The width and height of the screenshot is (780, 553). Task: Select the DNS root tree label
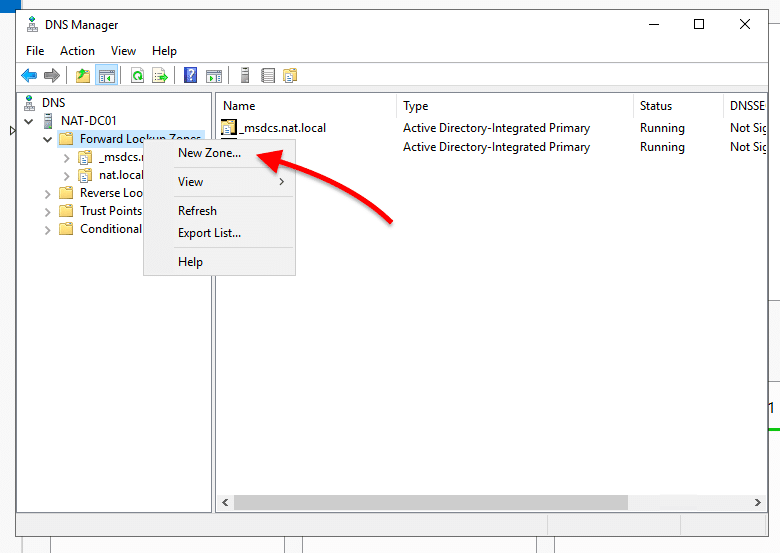pyautogui.click(x=54, y=103)
